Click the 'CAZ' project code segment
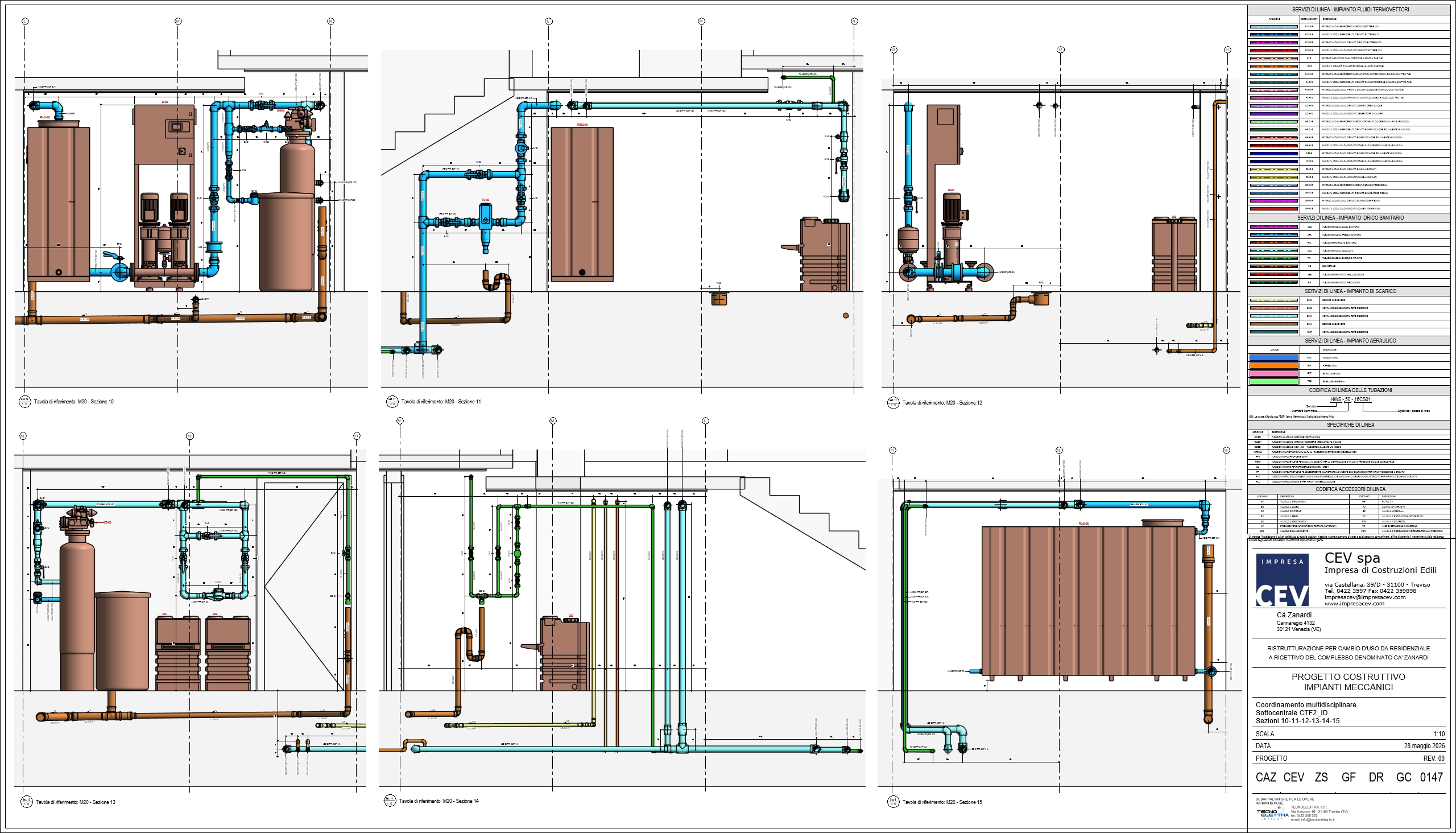 pyautogui.click(x=1265, y=777)
